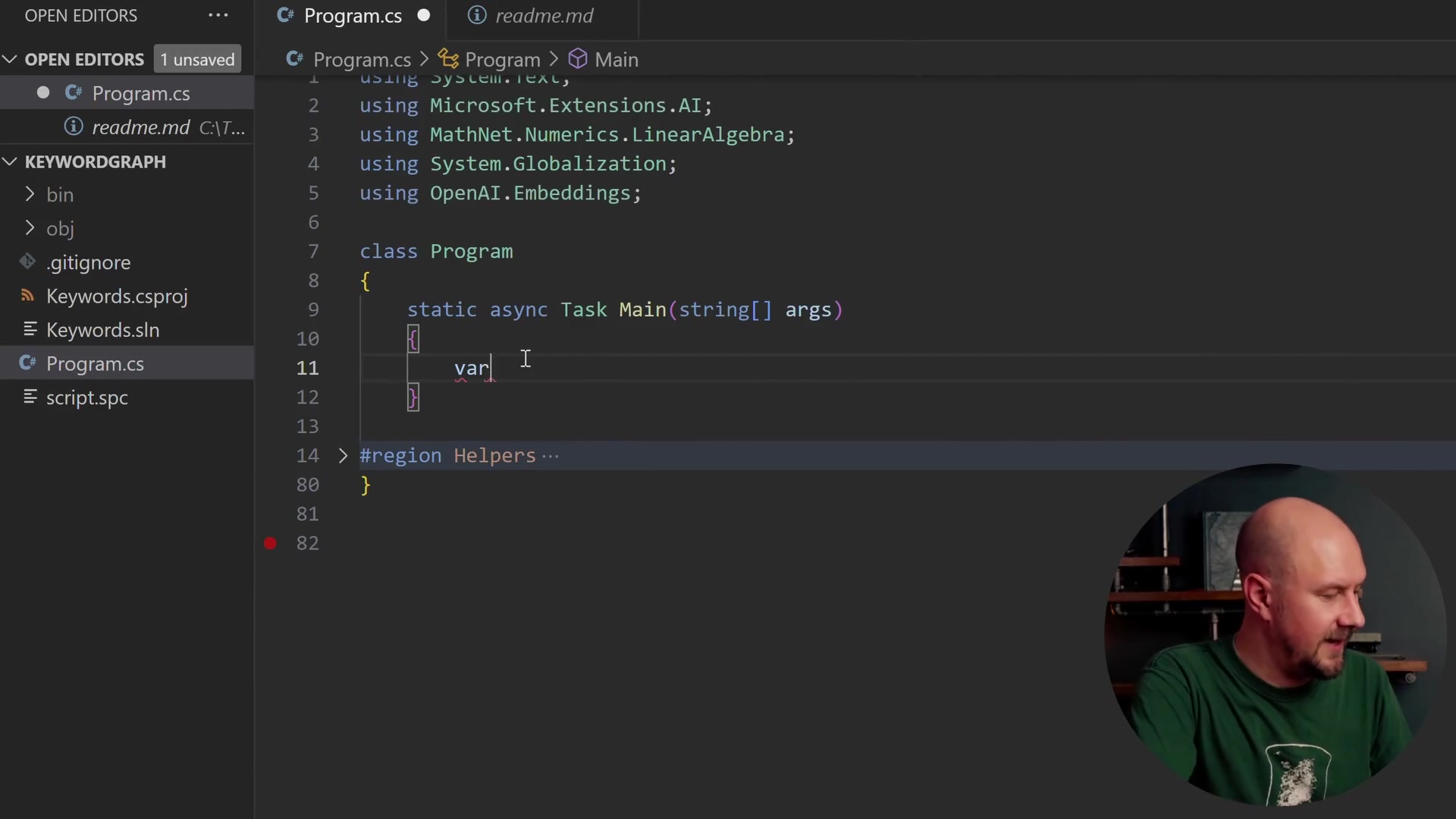Open More Actions in Open Editors header

pyautogui.click(x=218, y=15)
